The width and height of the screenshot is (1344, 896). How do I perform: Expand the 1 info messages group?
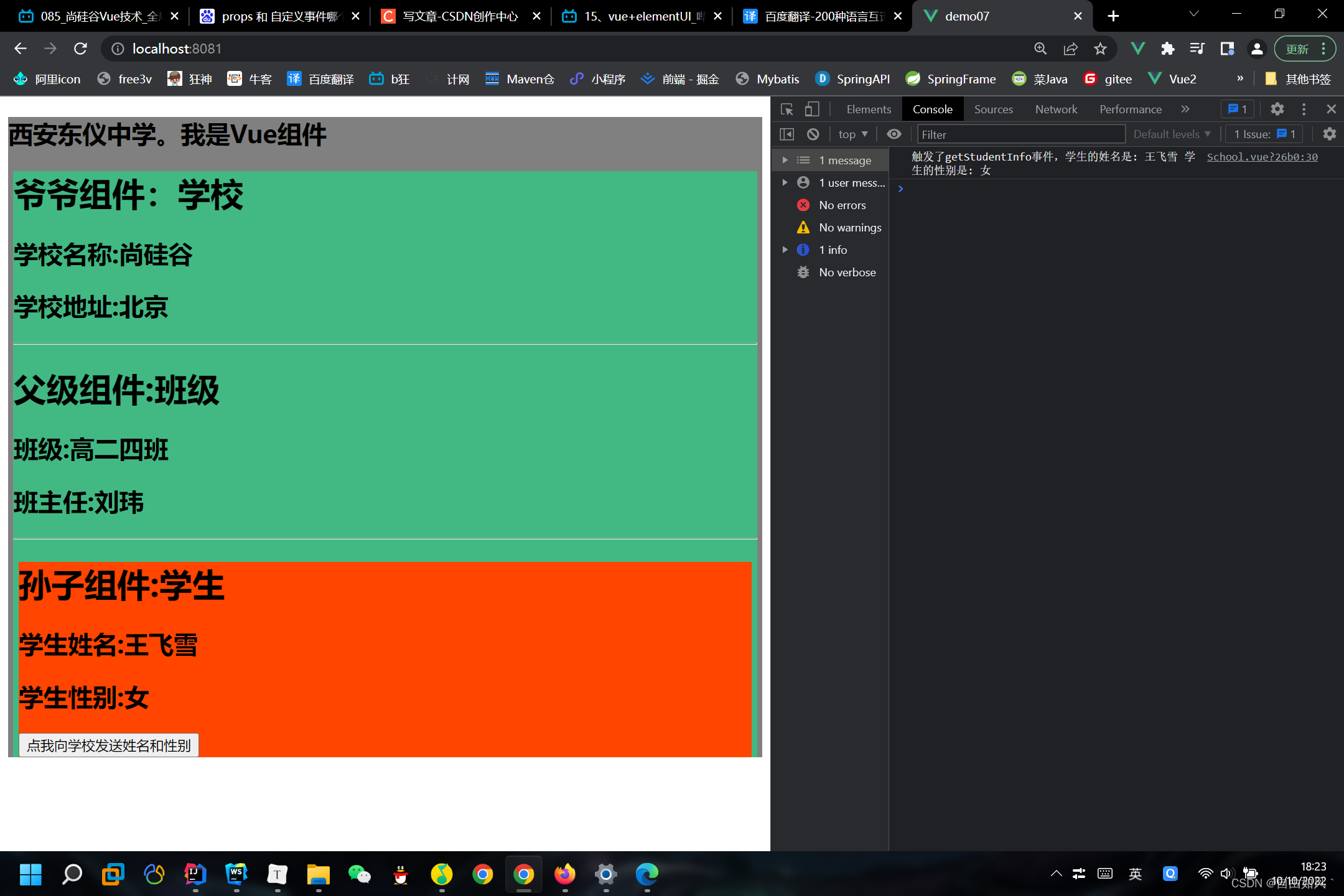point(785,250)
